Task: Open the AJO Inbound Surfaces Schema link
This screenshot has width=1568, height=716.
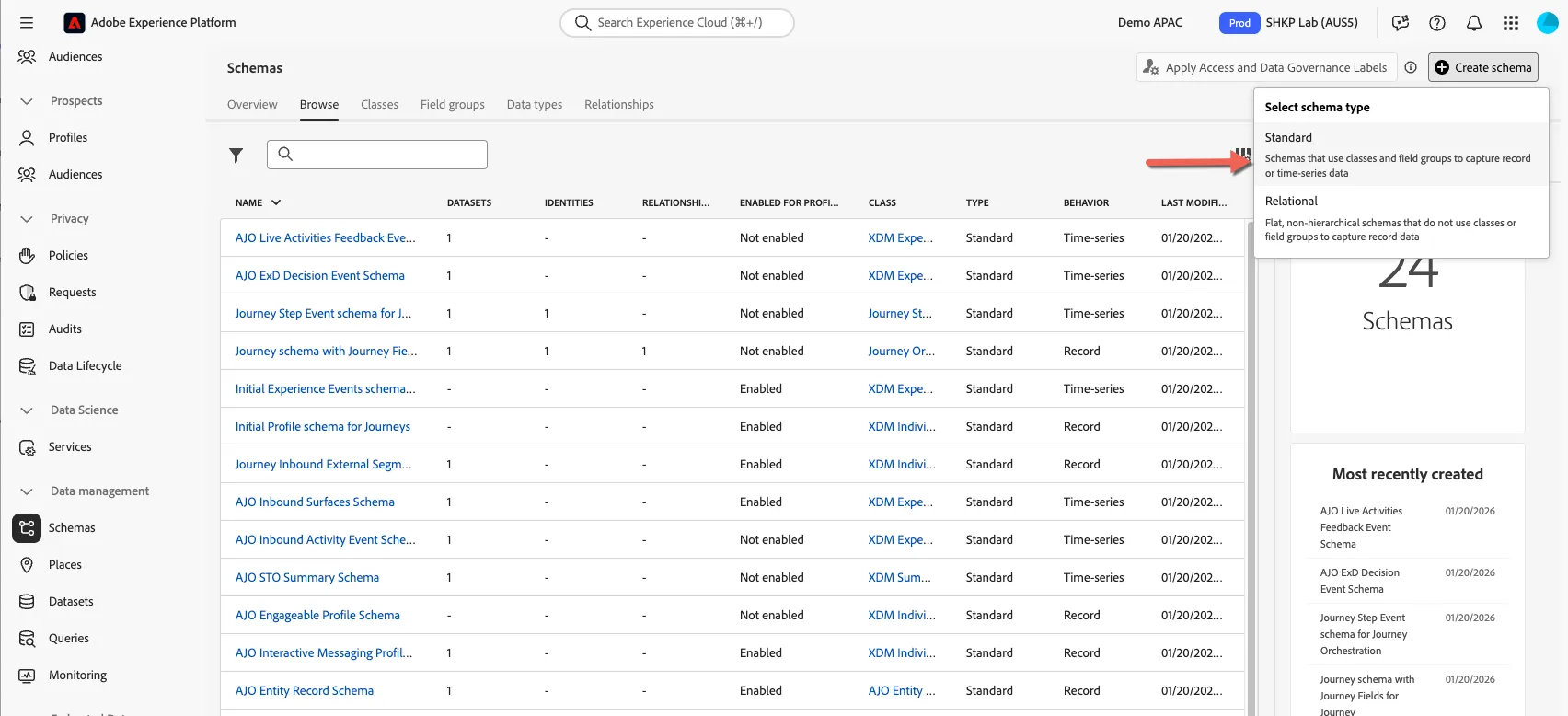Action: [315, 502]
